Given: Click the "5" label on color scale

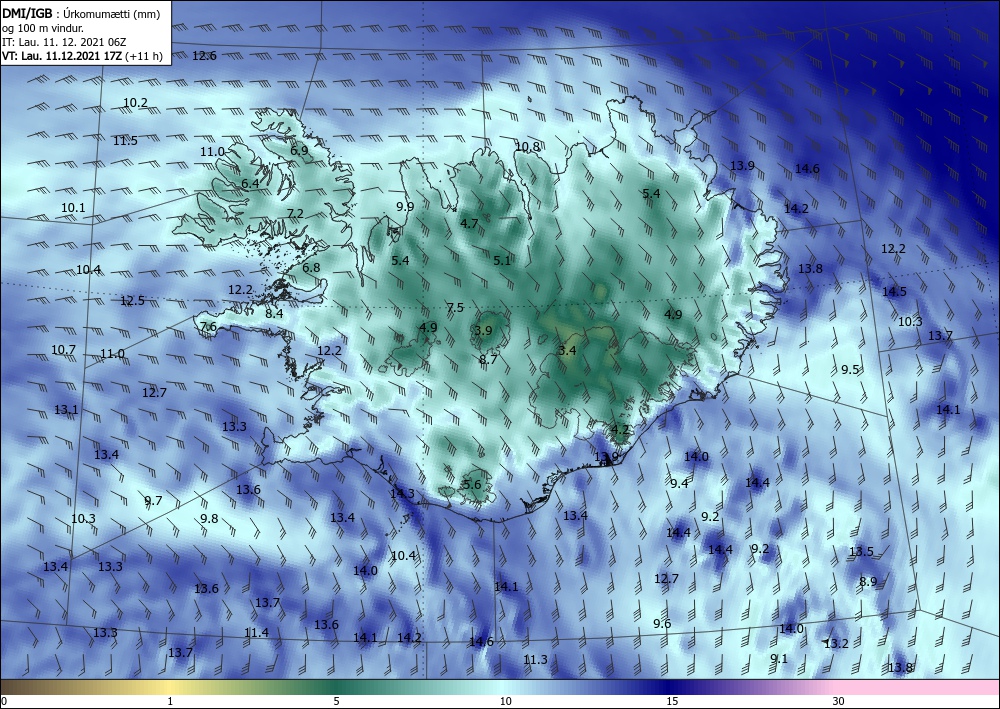Looking at the screenshot, I should [337, 701].
